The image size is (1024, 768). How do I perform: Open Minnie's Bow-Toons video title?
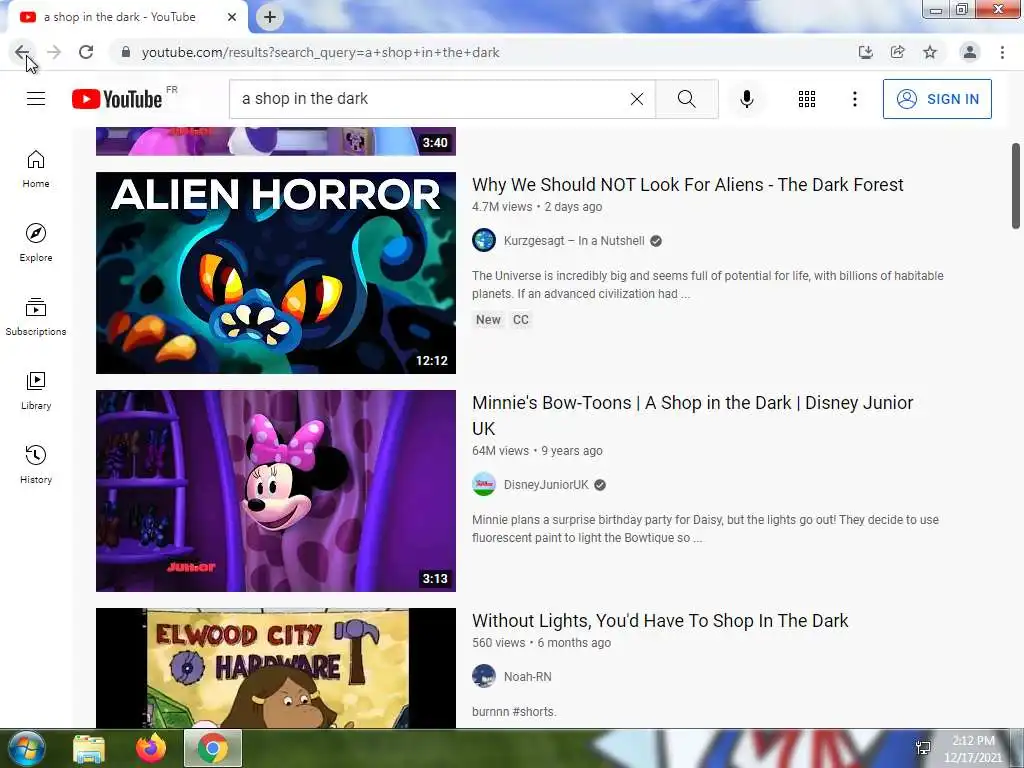[x=692, y=415]
